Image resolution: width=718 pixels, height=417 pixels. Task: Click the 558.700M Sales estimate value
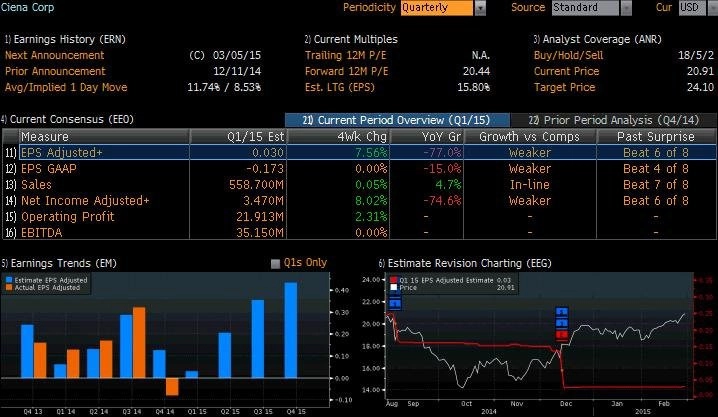coord(256,185)
